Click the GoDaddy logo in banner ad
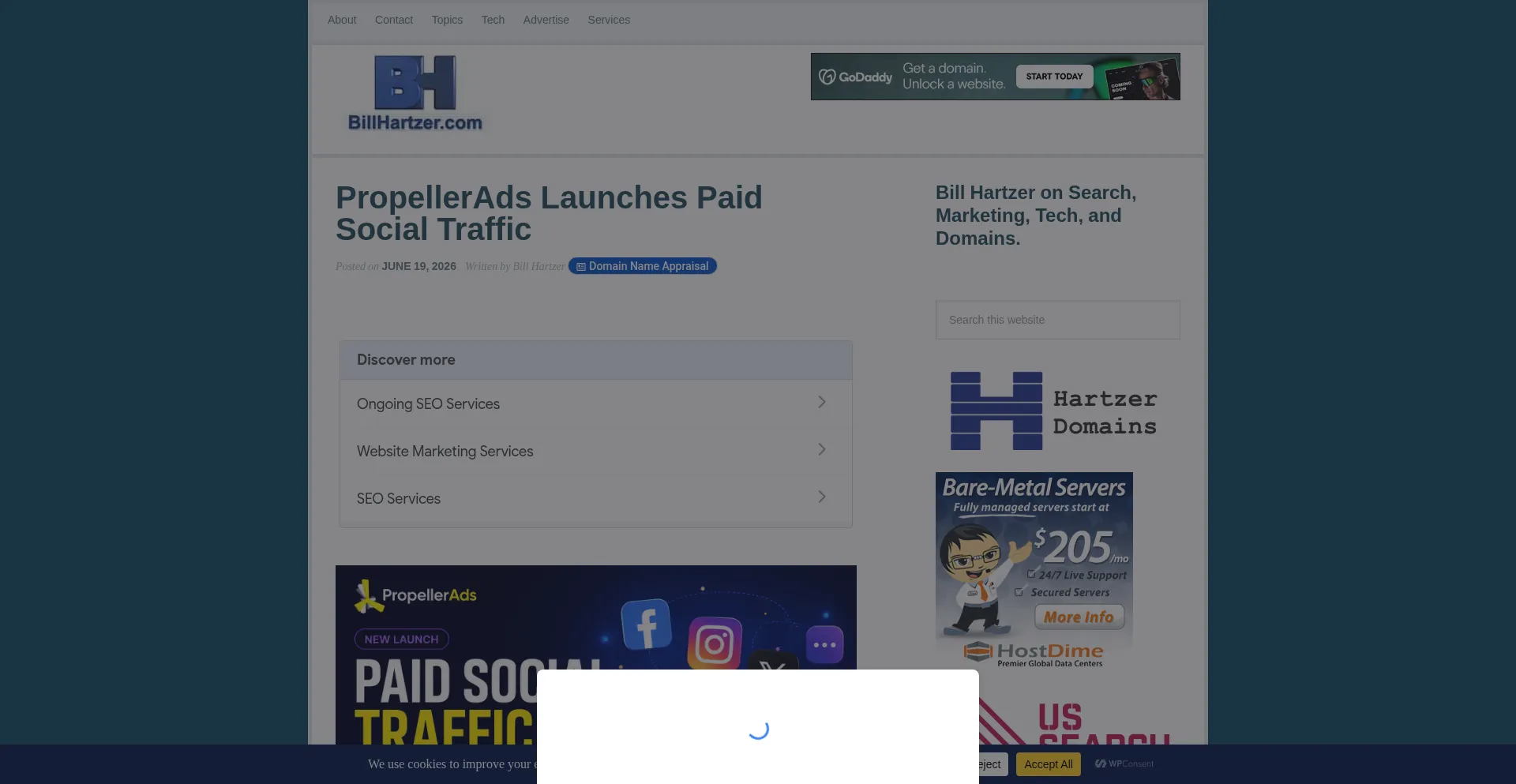Screen dimensions: 1516x784 pos(856,77)
